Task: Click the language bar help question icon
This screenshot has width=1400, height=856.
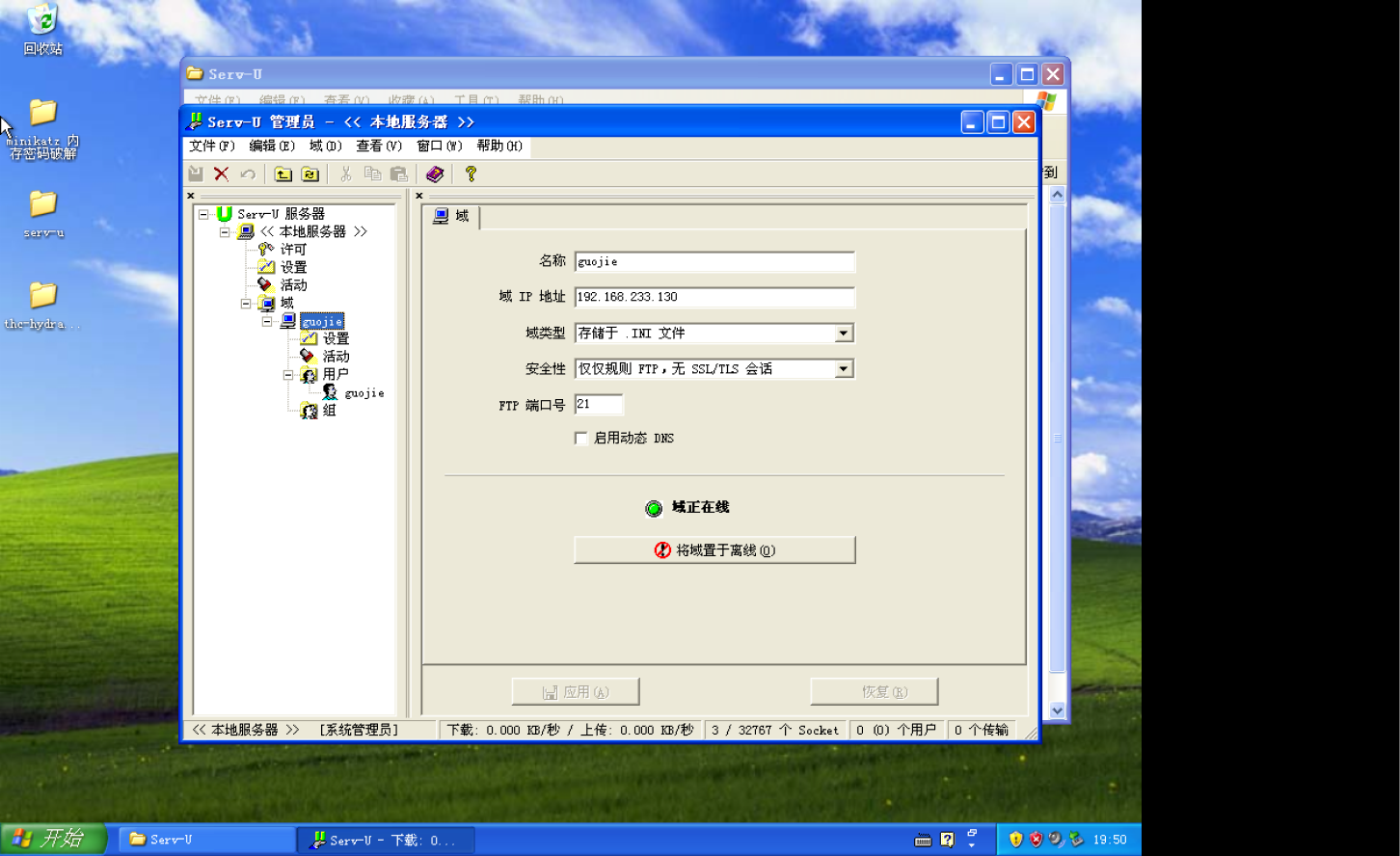Action: coord(947,840)
